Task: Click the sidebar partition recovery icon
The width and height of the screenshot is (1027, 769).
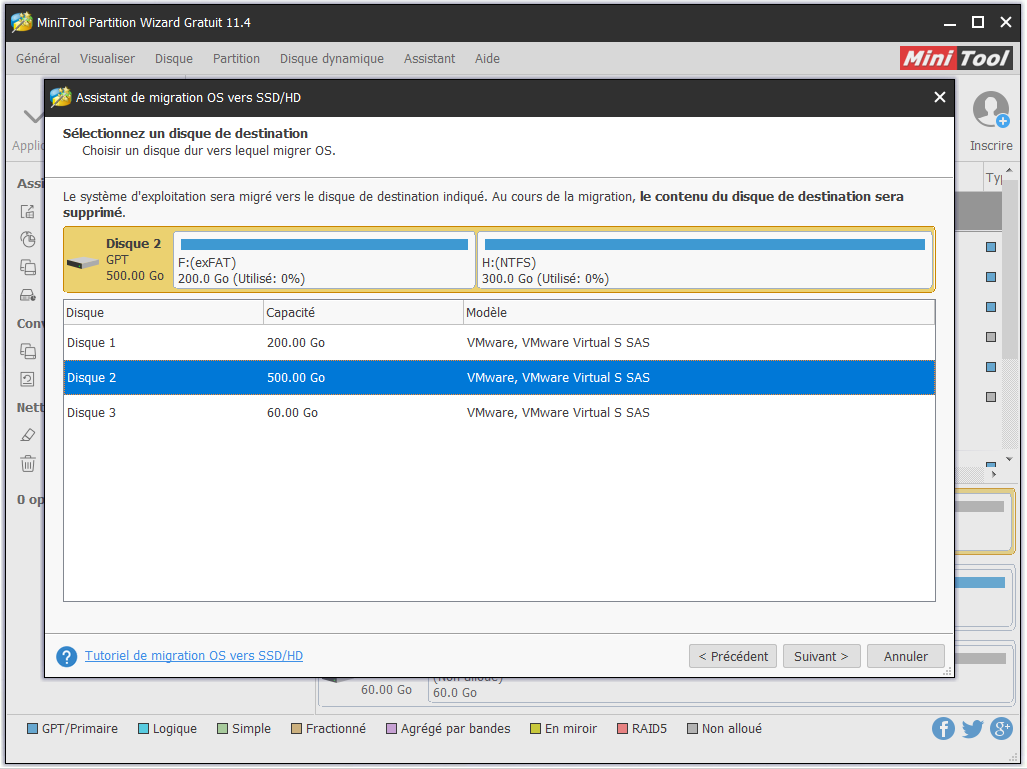Action: [28, 239]
